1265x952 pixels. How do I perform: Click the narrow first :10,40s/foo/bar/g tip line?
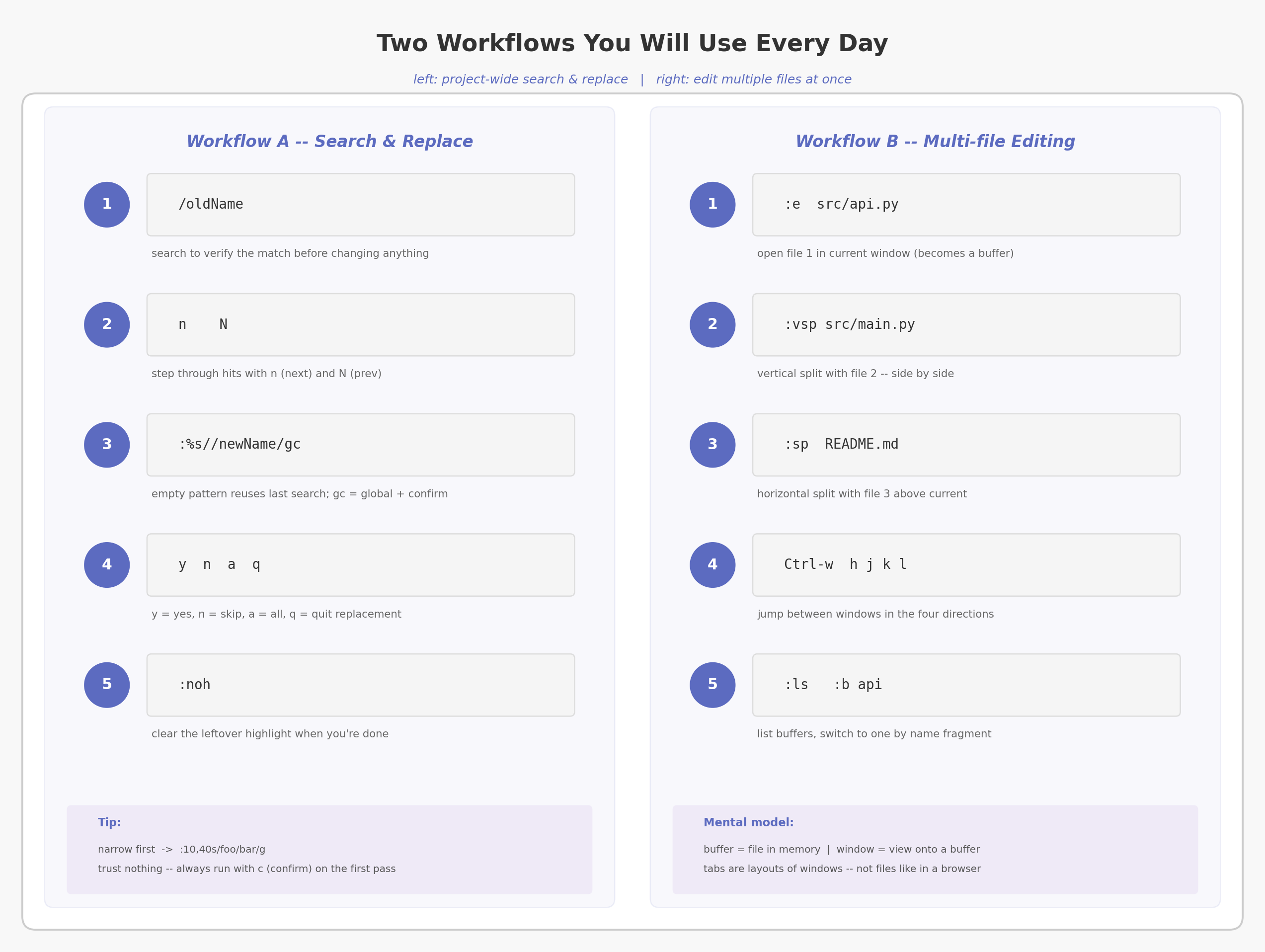pyautogui.click(x=182, y=850)
